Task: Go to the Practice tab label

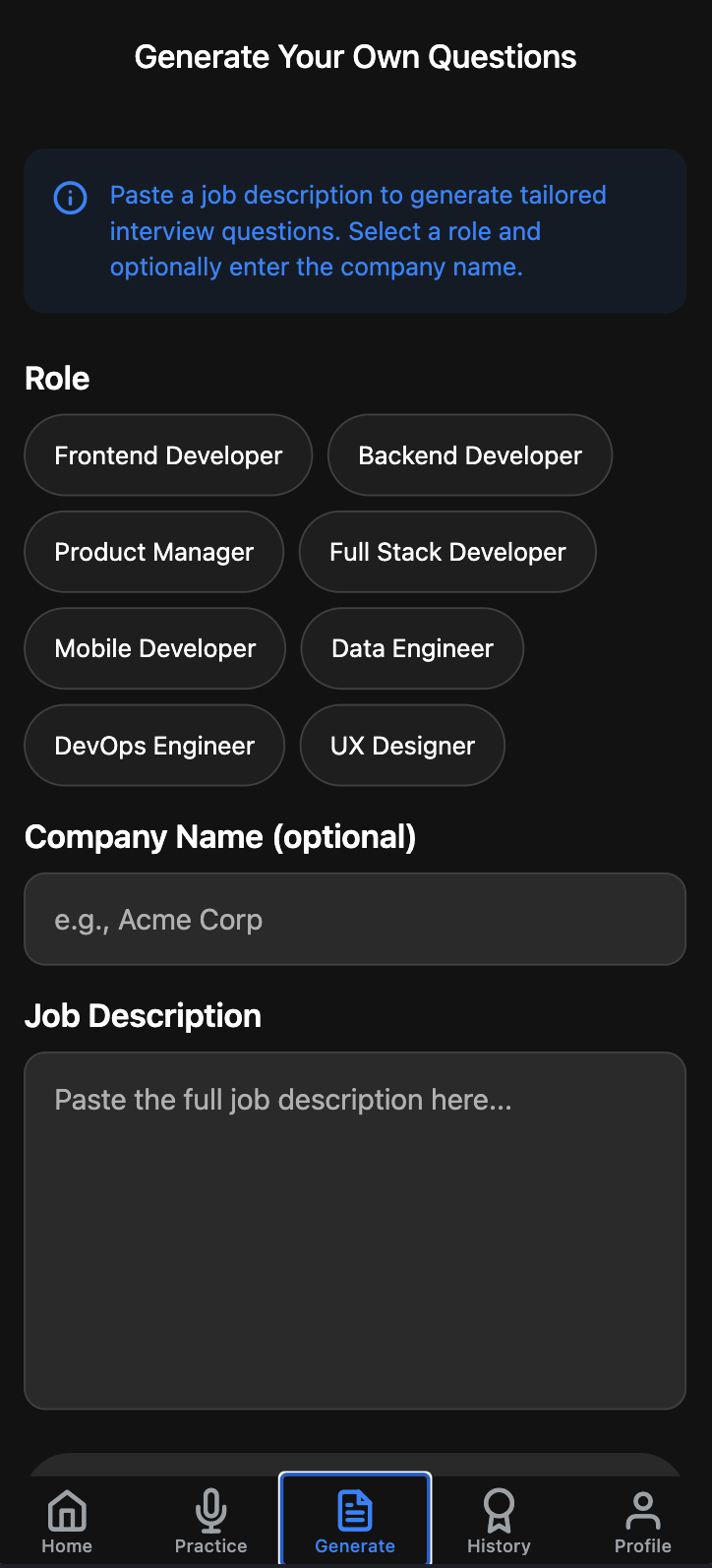Action: (211, 1546)
